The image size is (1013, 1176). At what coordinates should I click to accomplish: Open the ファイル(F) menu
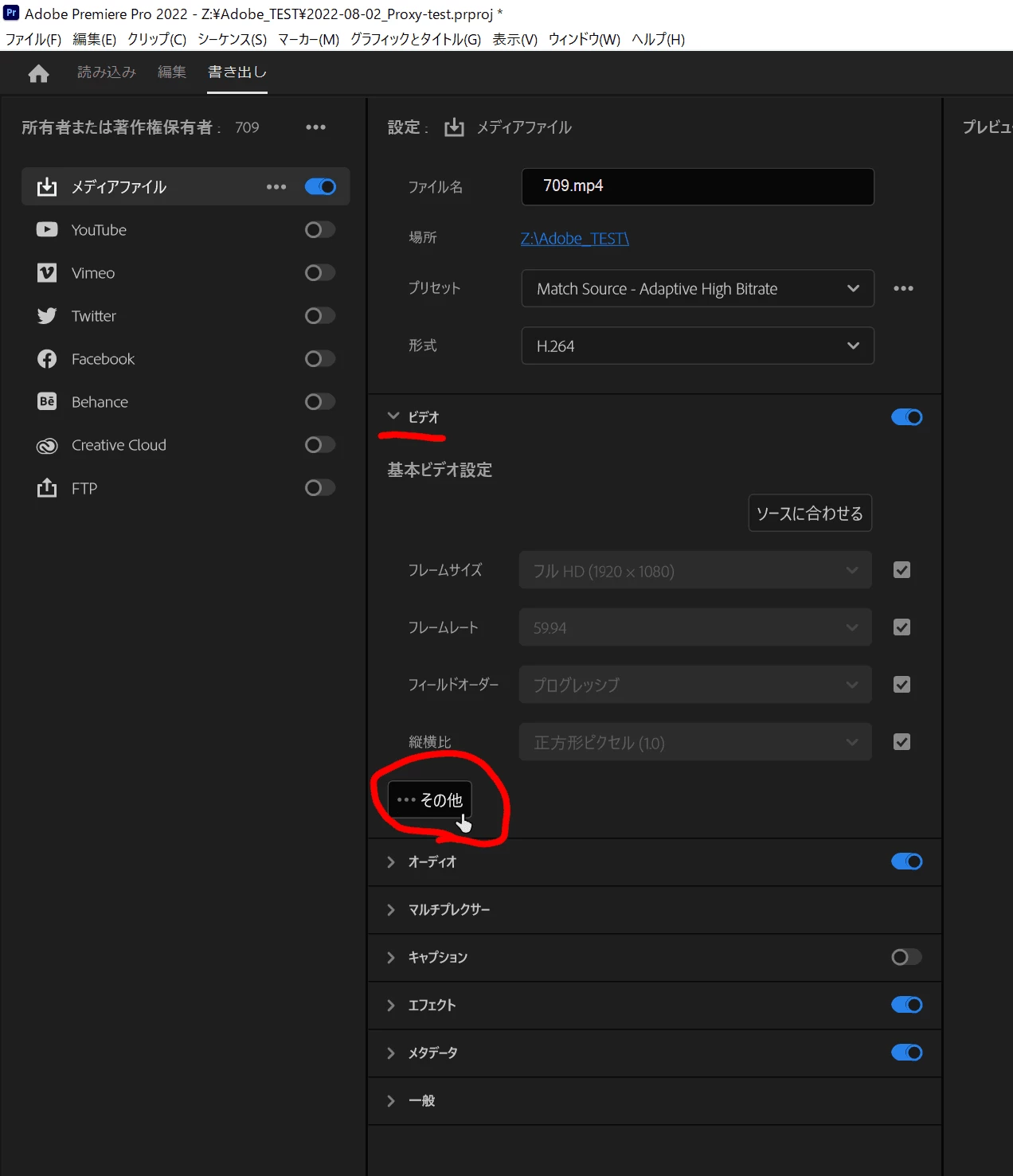tap(33, 39)
